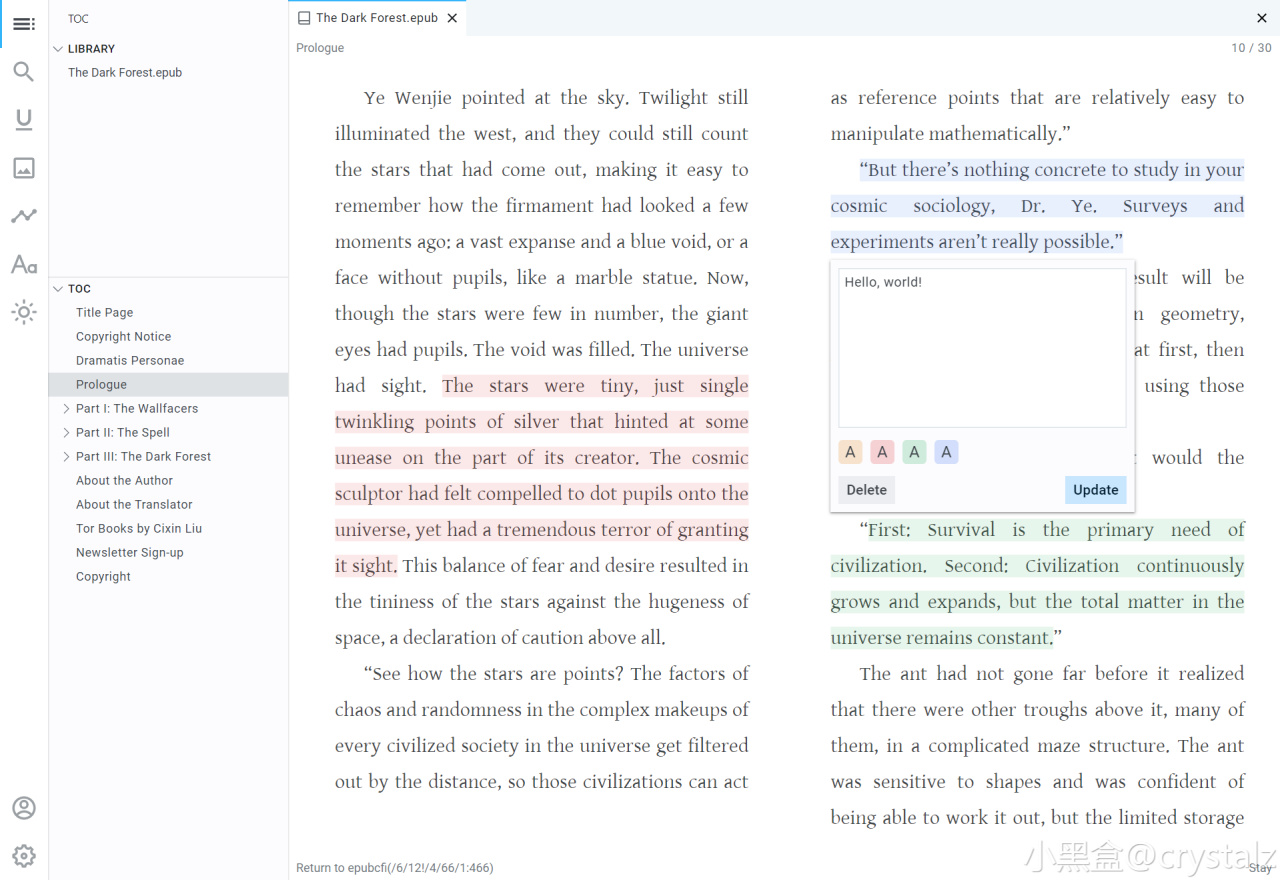Choose the blue highlight color
The height and width of the screenshot is (880, 1280).
[946, 452]
